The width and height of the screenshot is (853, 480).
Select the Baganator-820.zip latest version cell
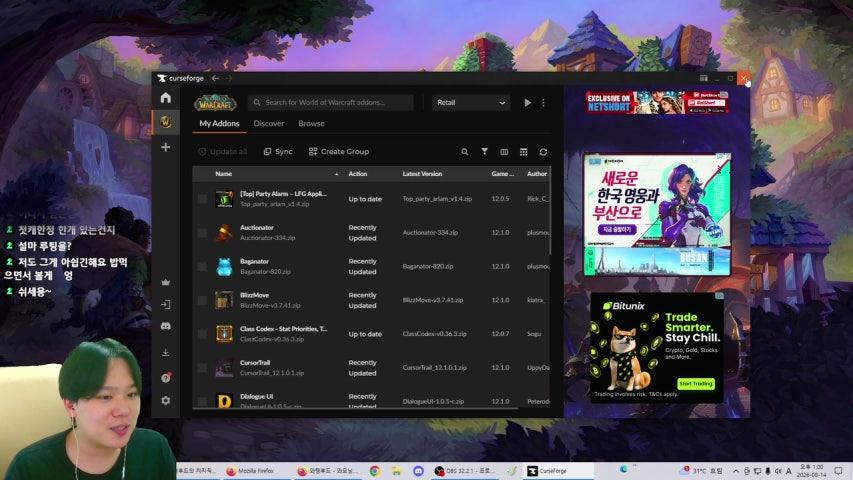[428, 267]
